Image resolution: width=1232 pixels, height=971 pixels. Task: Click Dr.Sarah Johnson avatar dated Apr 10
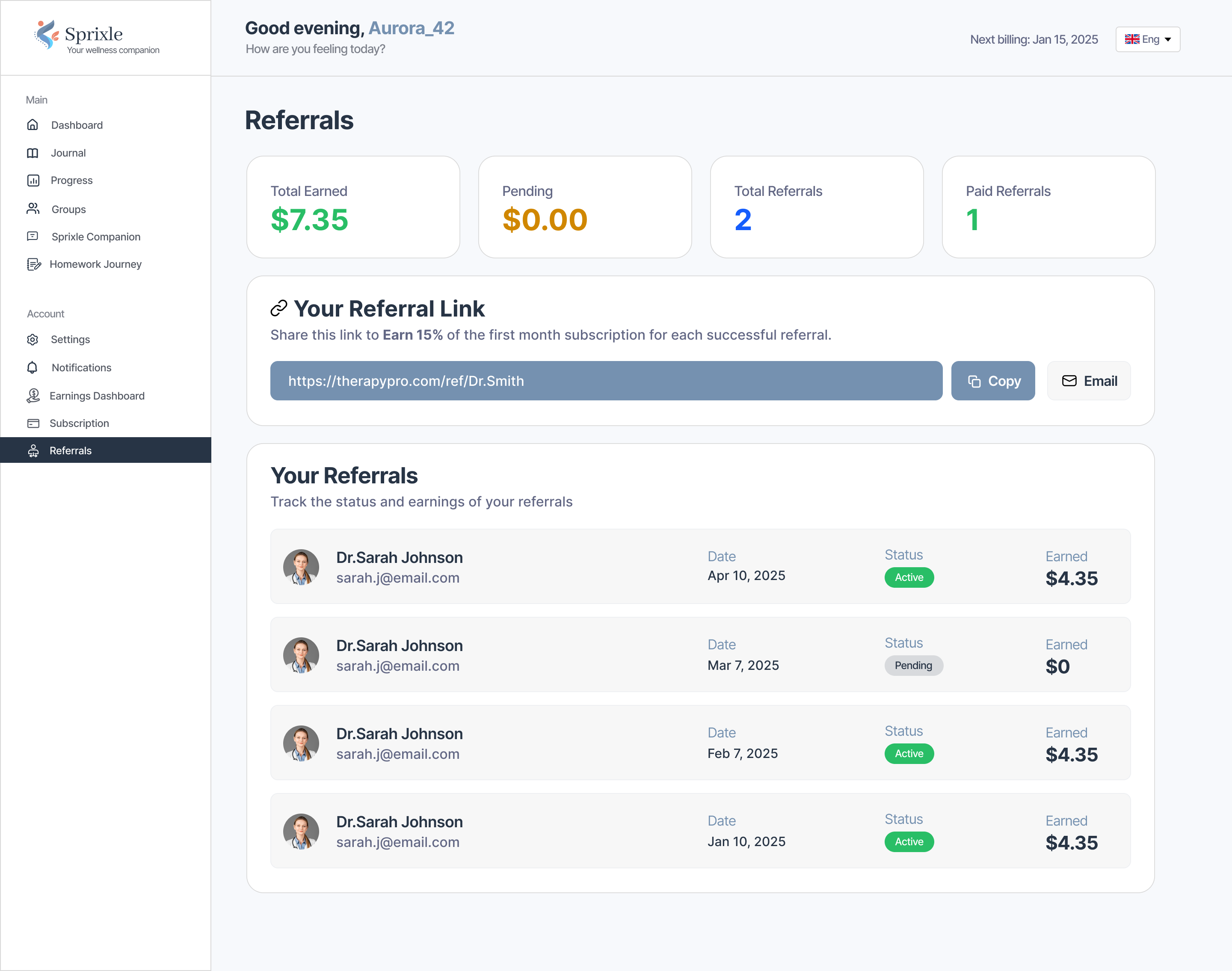click(x=301, y=567)
